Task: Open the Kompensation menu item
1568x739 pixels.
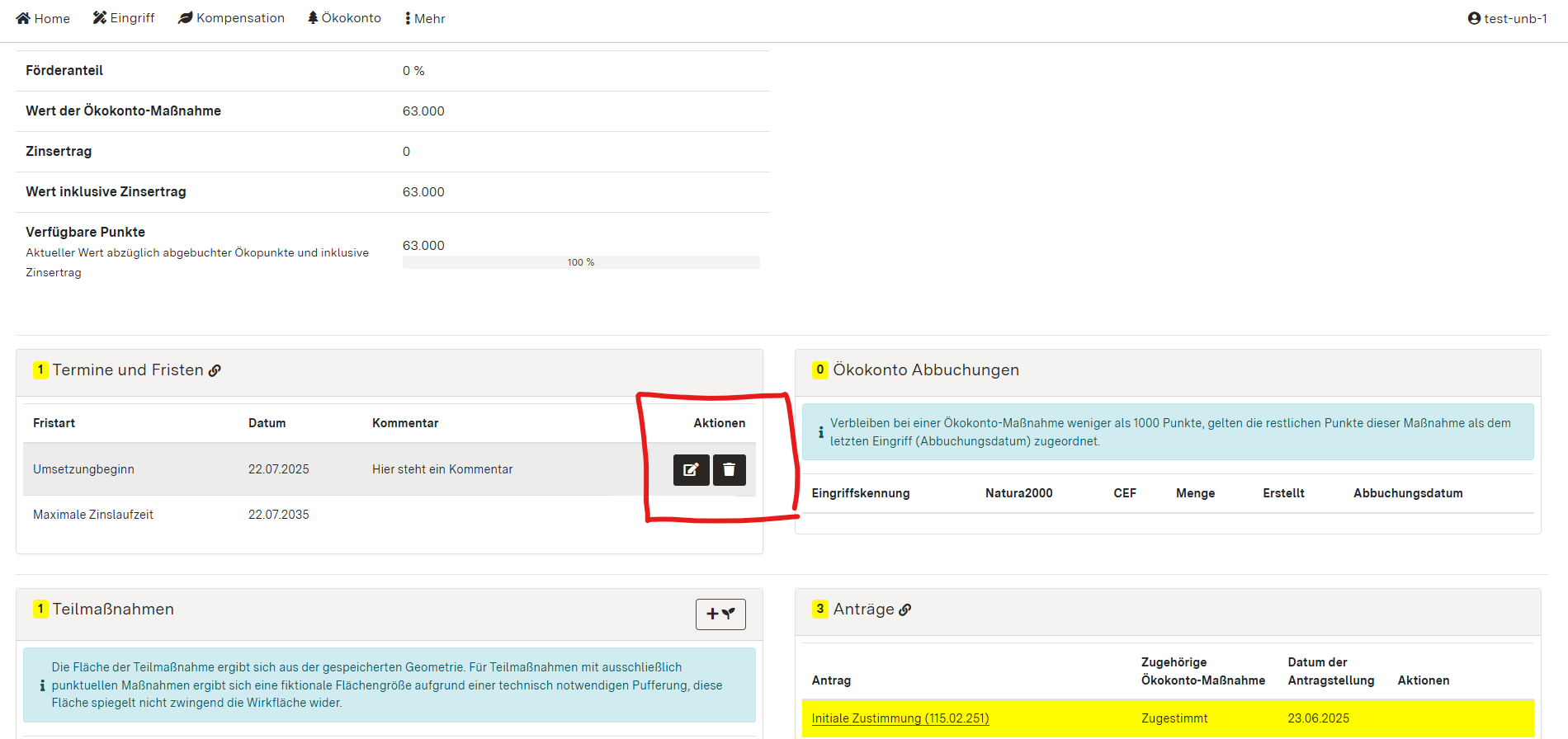Action: tap(231, 18)
